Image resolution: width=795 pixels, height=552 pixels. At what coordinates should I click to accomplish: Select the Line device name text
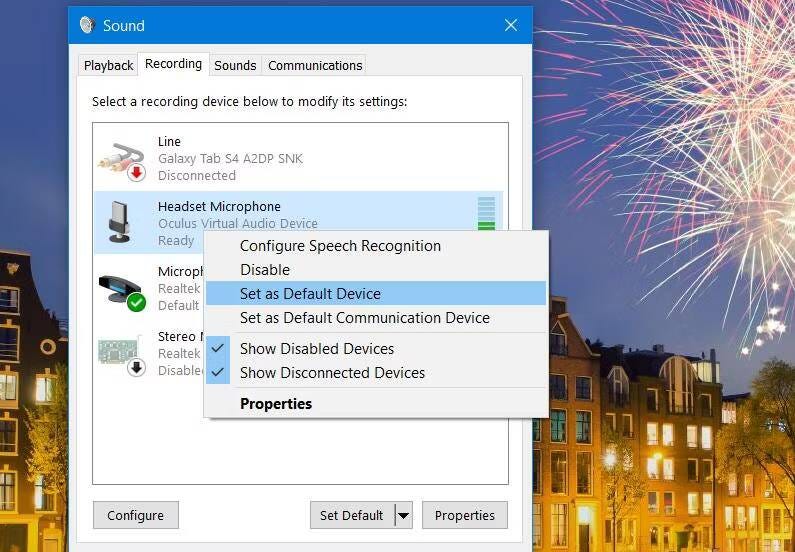click(x=169, y=141)
